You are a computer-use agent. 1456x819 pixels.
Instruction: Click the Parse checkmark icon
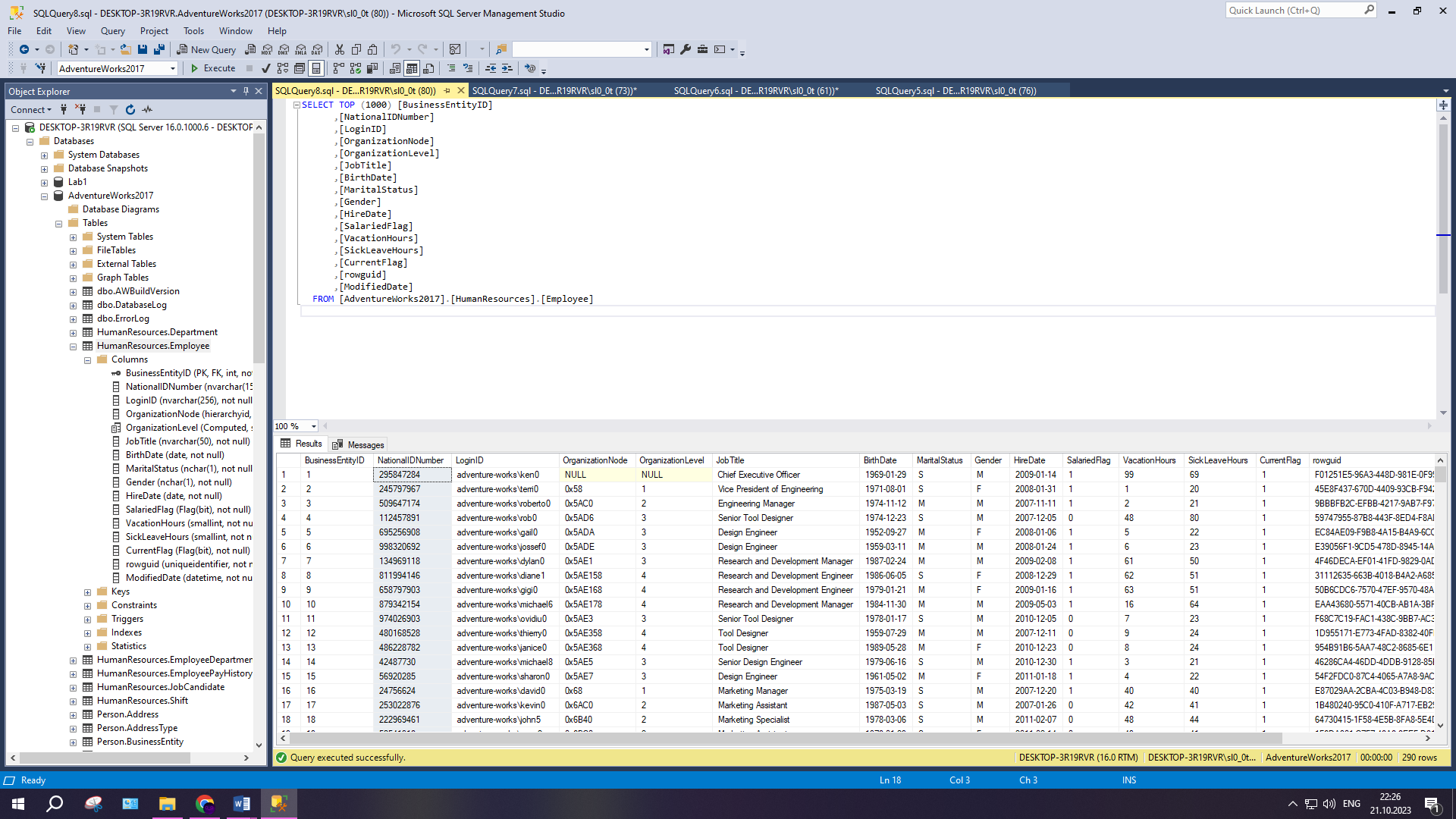click(x=265, y=69)
